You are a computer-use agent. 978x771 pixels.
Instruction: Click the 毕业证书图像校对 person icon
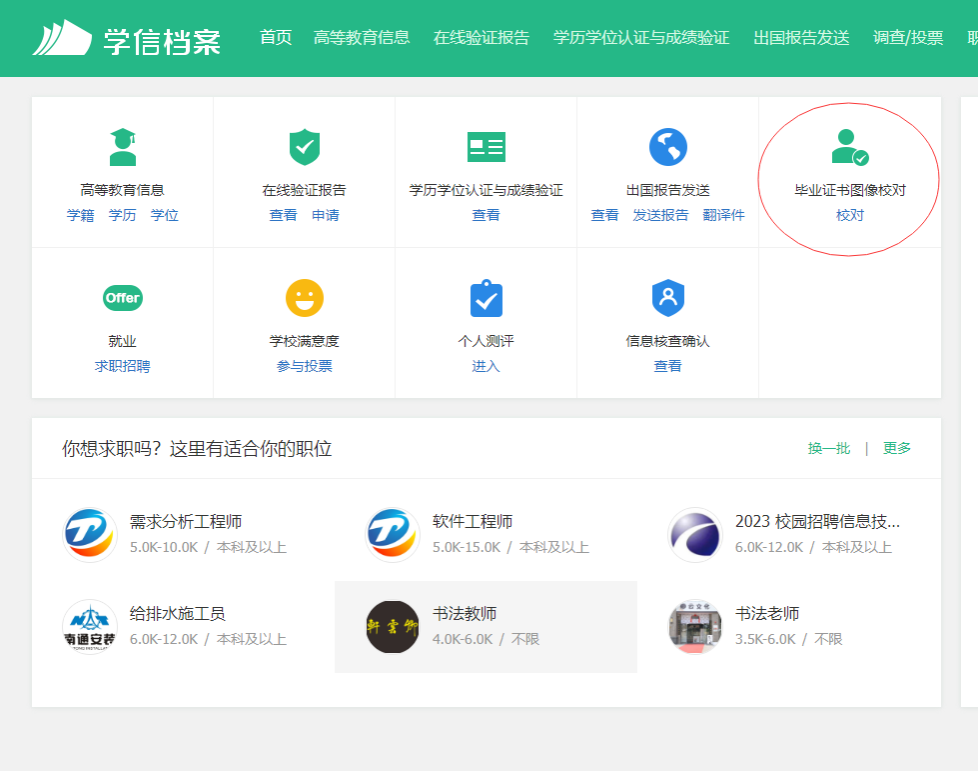point(849,147)
